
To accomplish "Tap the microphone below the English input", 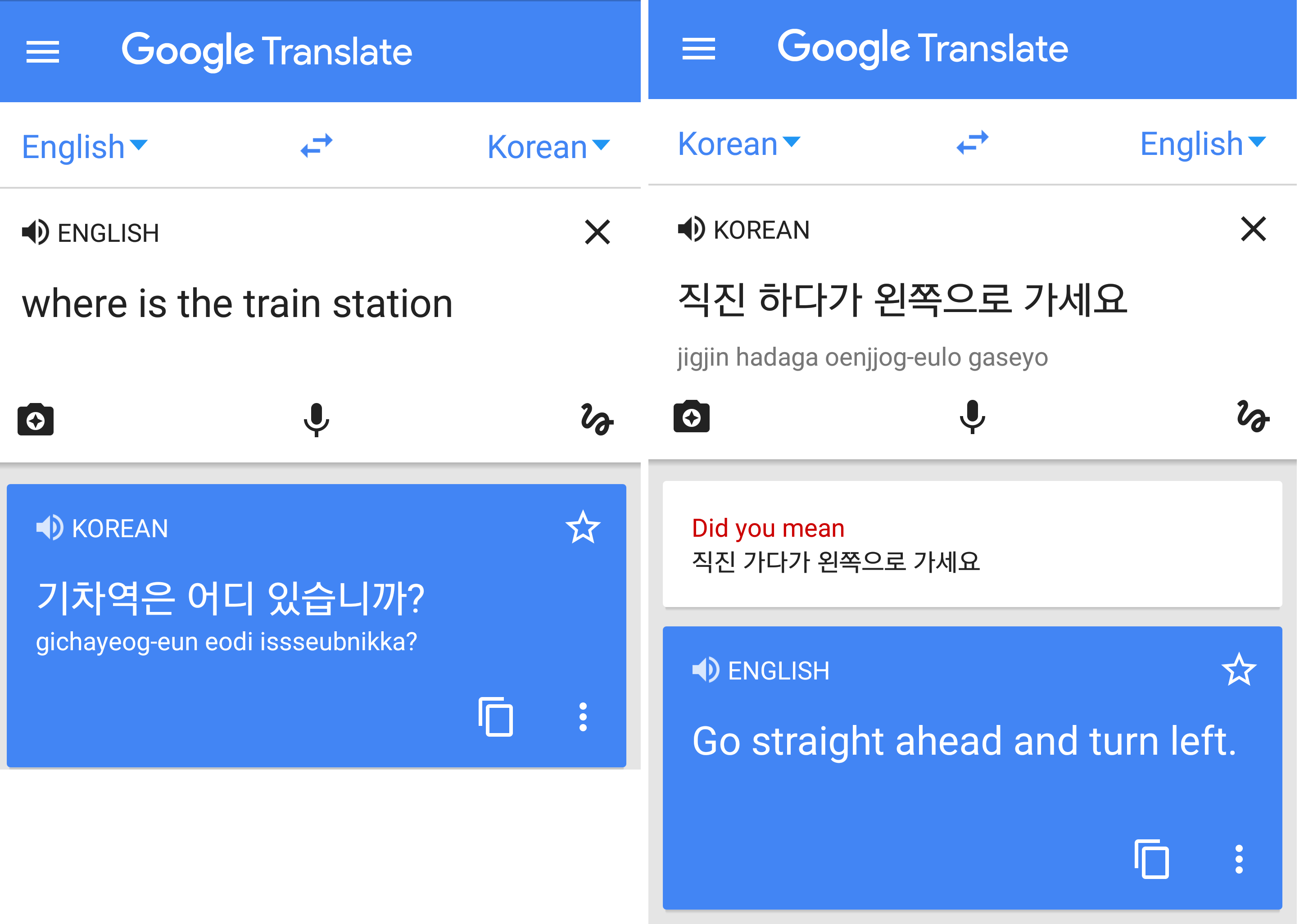I will click(x=317, y=420).
